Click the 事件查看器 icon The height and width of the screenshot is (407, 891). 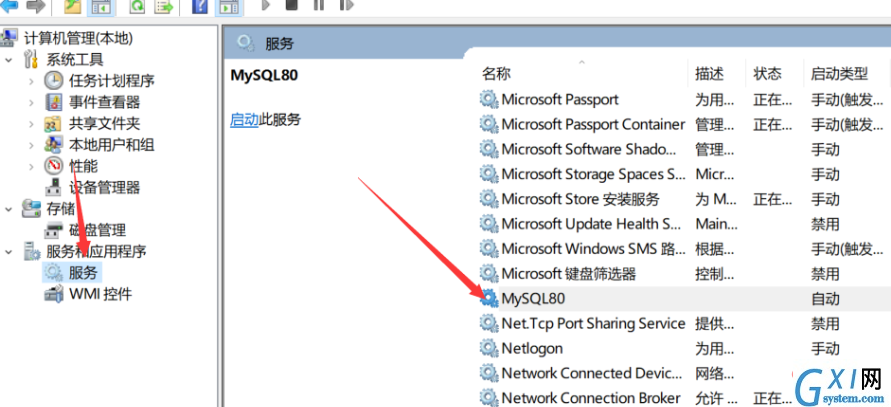point(53,102)
